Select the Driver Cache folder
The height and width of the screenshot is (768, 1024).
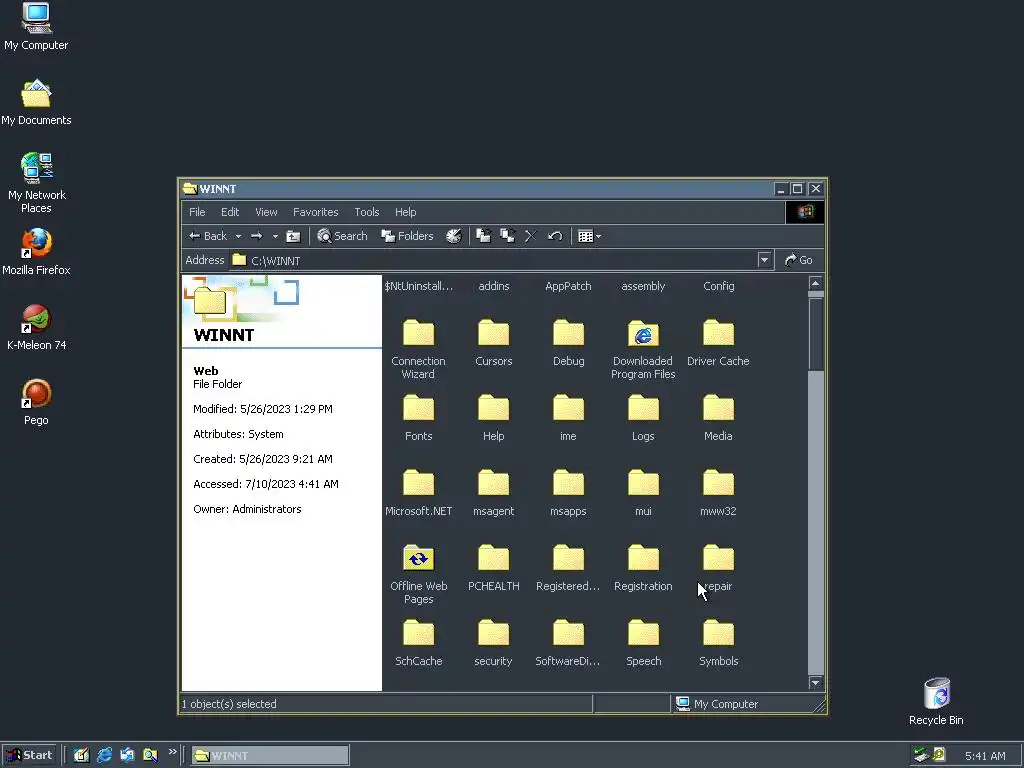click(718, 342)
